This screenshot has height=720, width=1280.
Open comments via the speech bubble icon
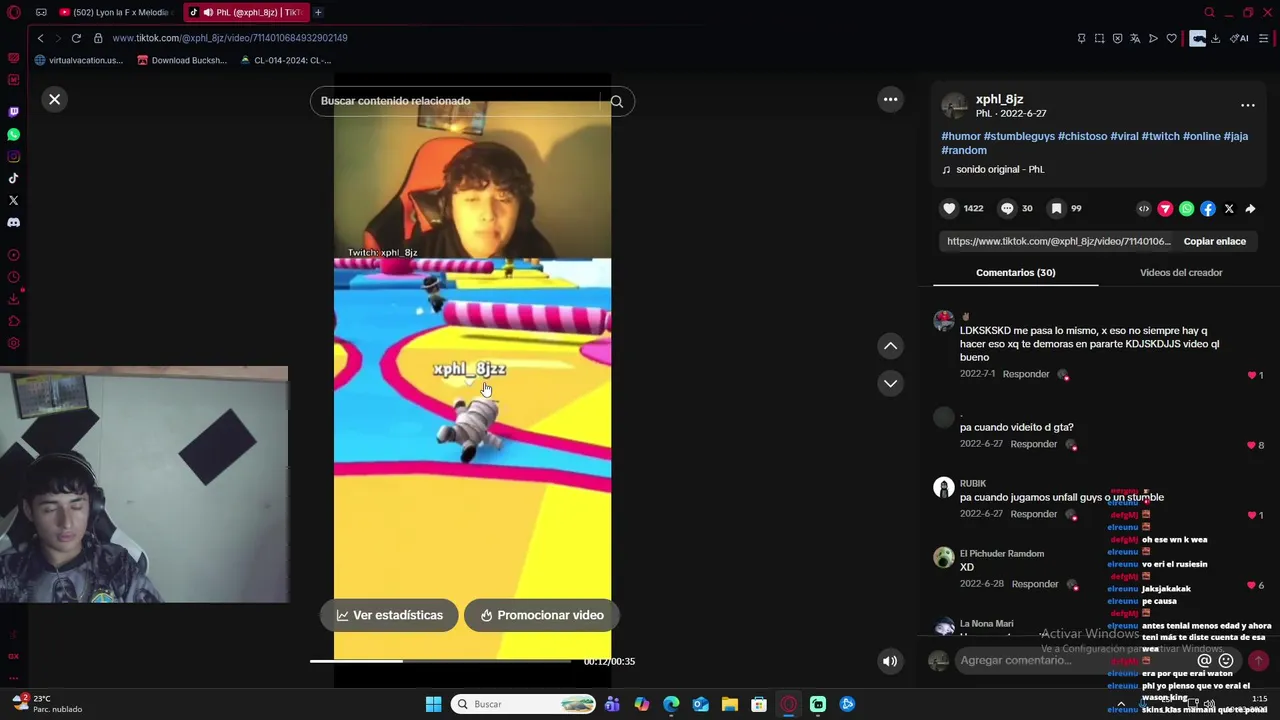[1007, 208]
